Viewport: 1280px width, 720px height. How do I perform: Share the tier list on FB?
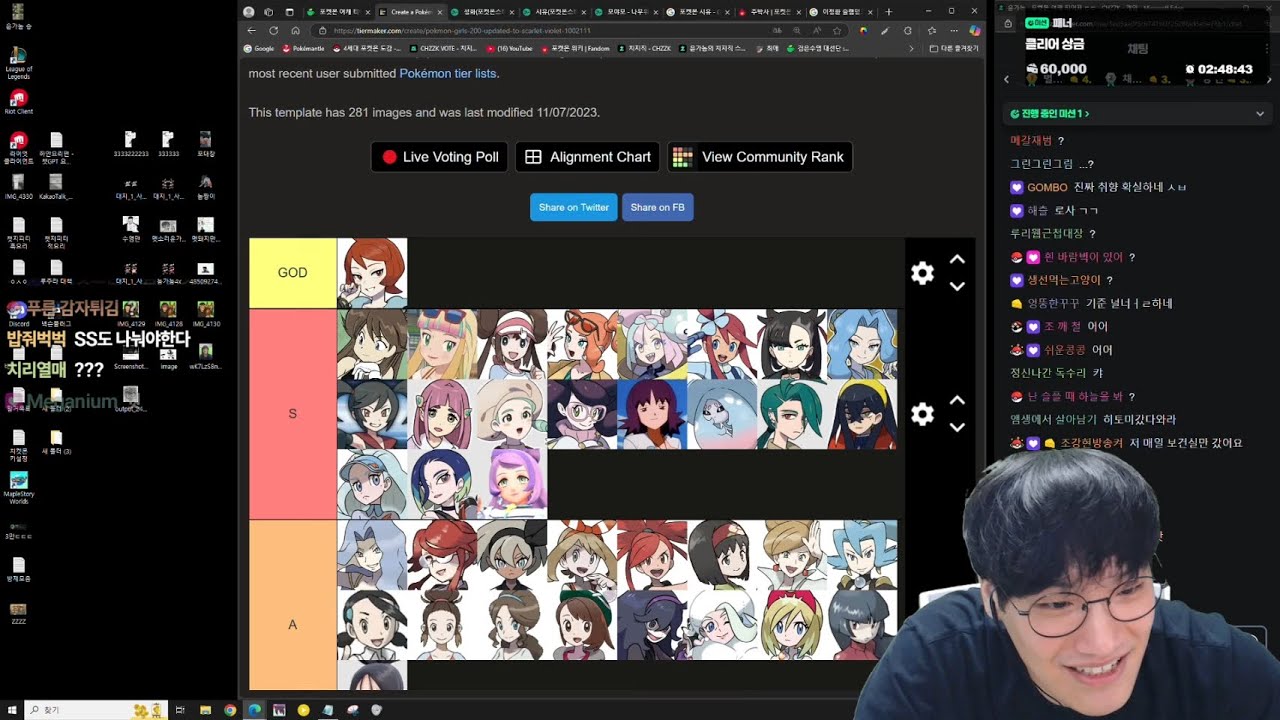point(657,207)
